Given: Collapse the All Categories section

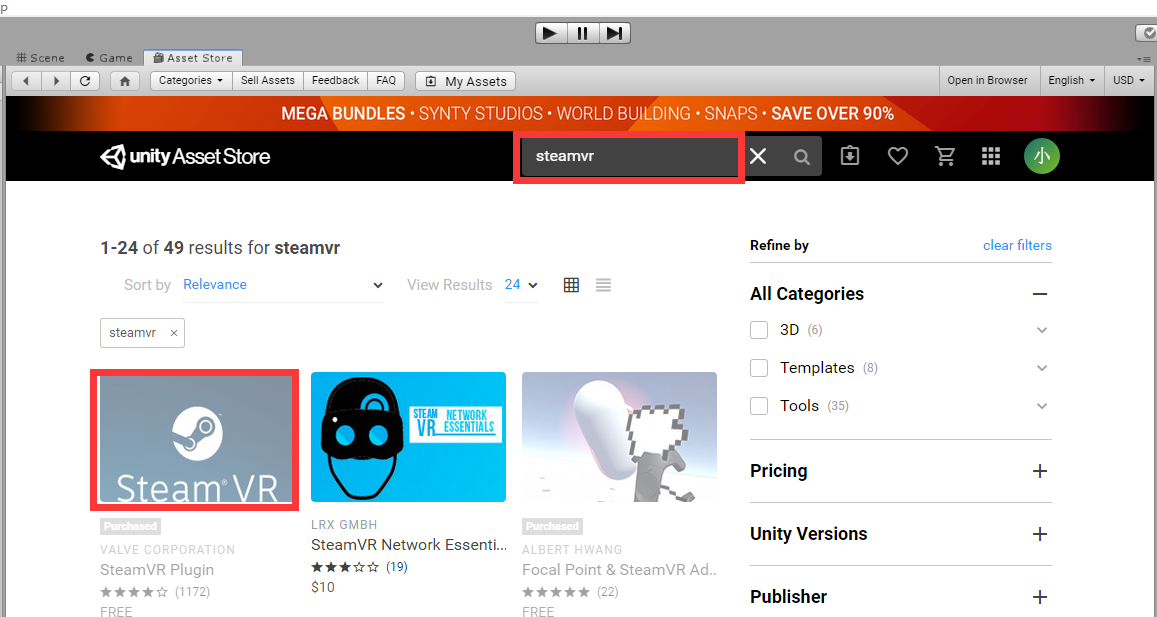Looking at the screenshot, I should pyautogui.click(x=1040, y=294).
